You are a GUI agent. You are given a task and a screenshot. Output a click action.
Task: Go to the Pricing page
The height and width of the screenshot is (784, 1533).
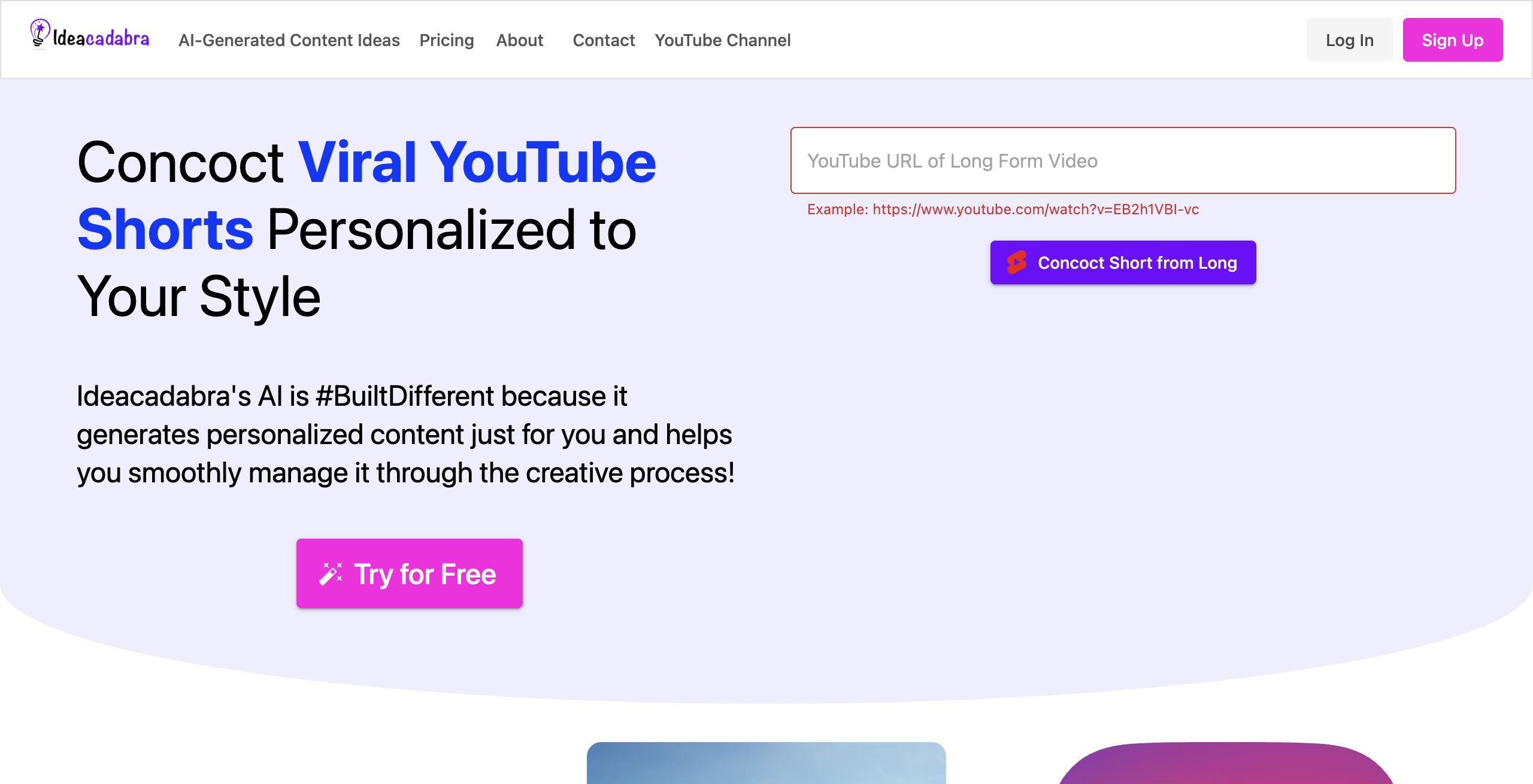click(x=447, y=40)
